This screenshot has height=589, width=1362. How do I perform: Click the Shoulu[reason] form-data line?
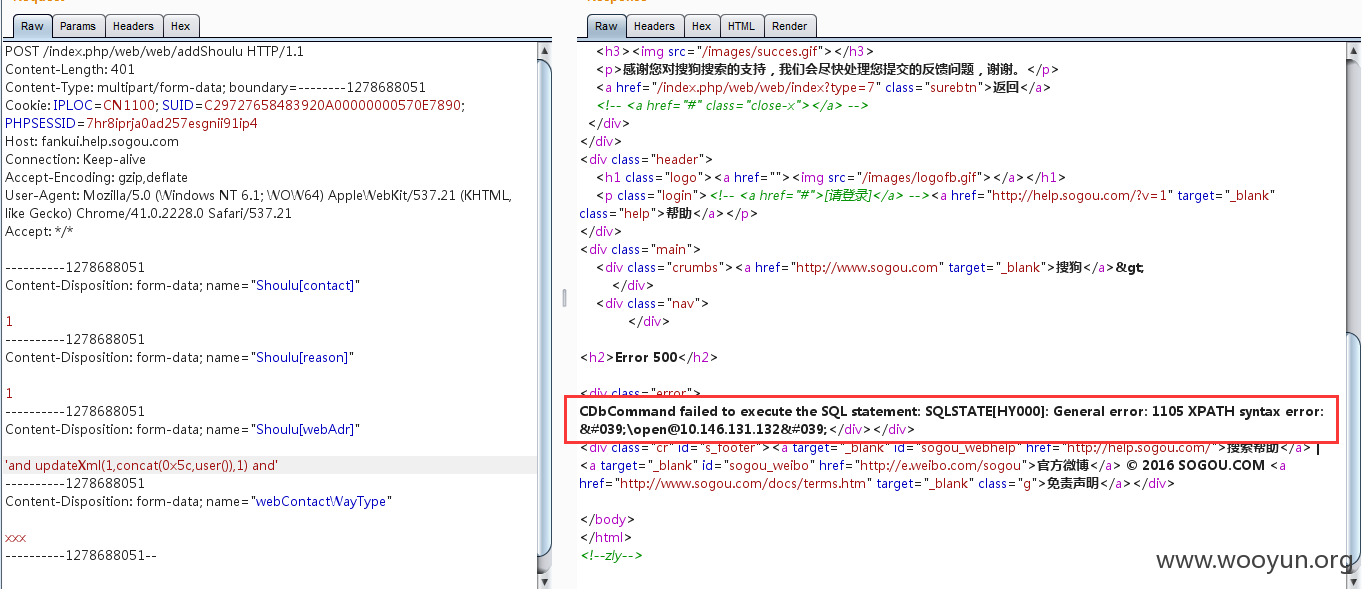point(179,357)
